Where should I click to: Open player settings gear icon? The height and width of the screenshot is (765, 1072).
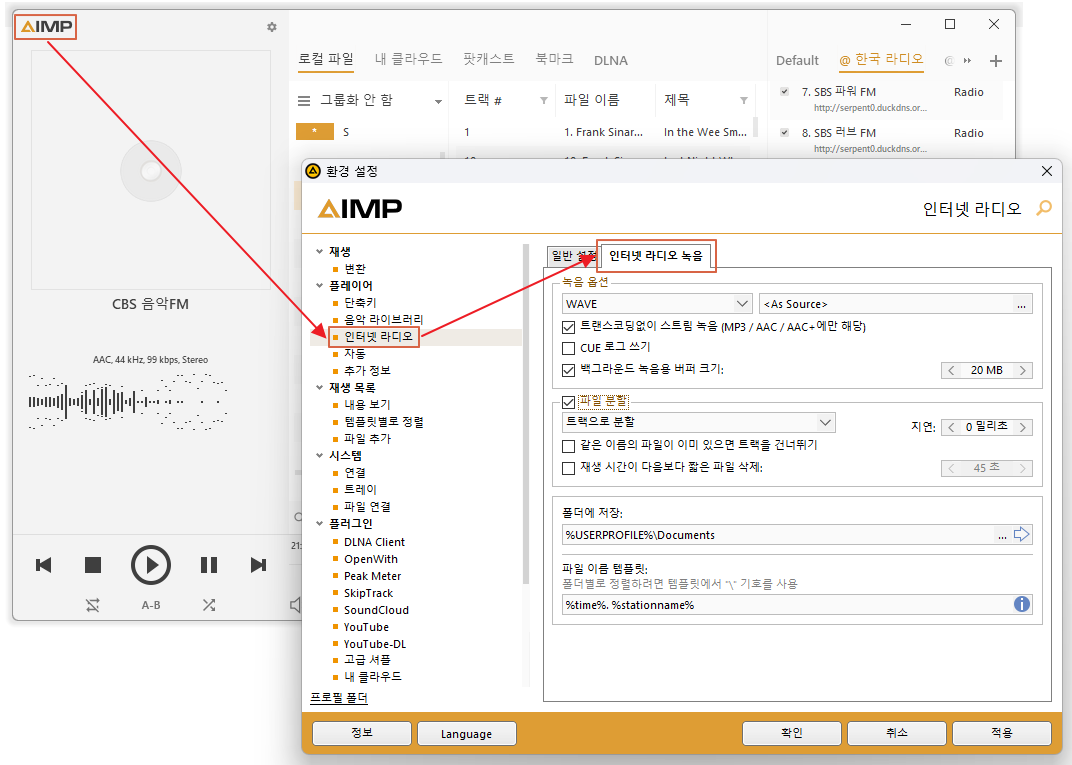[272, 27]
